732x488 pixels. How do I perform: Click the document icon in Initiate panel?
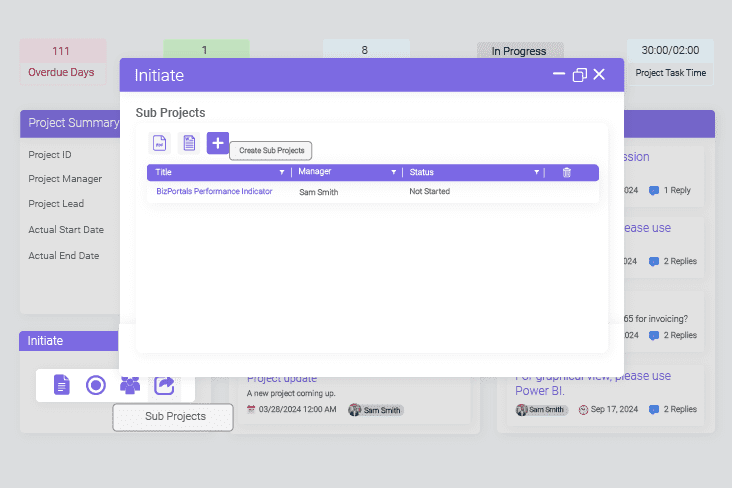(62, 385)
